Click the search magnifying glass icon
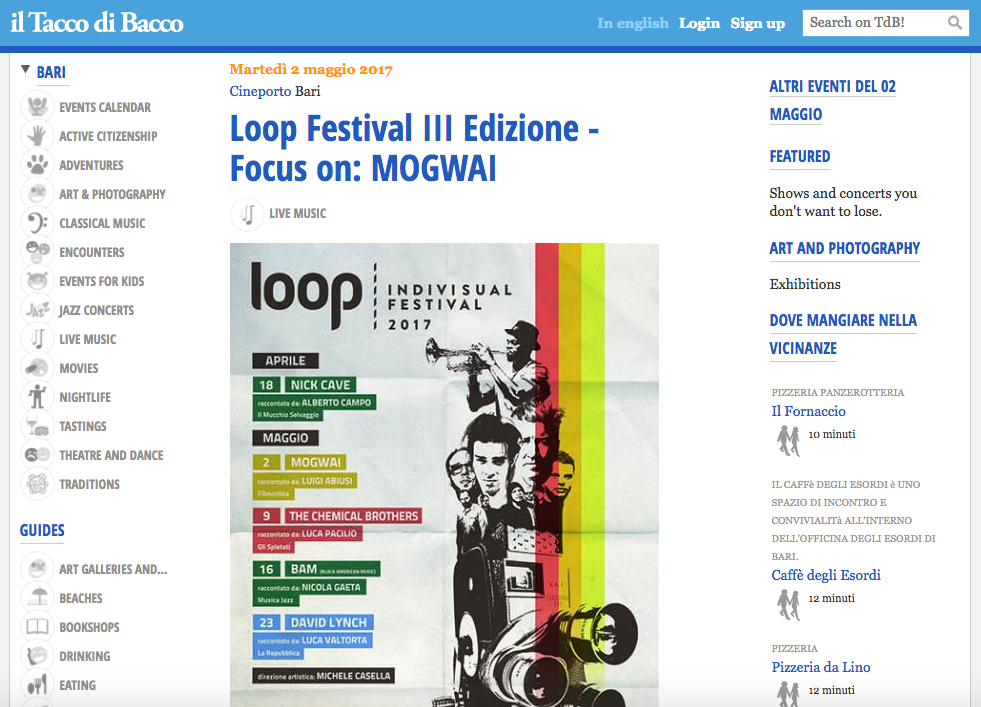The height and width of the screenshot is (707, 981). tap(954, 23)
